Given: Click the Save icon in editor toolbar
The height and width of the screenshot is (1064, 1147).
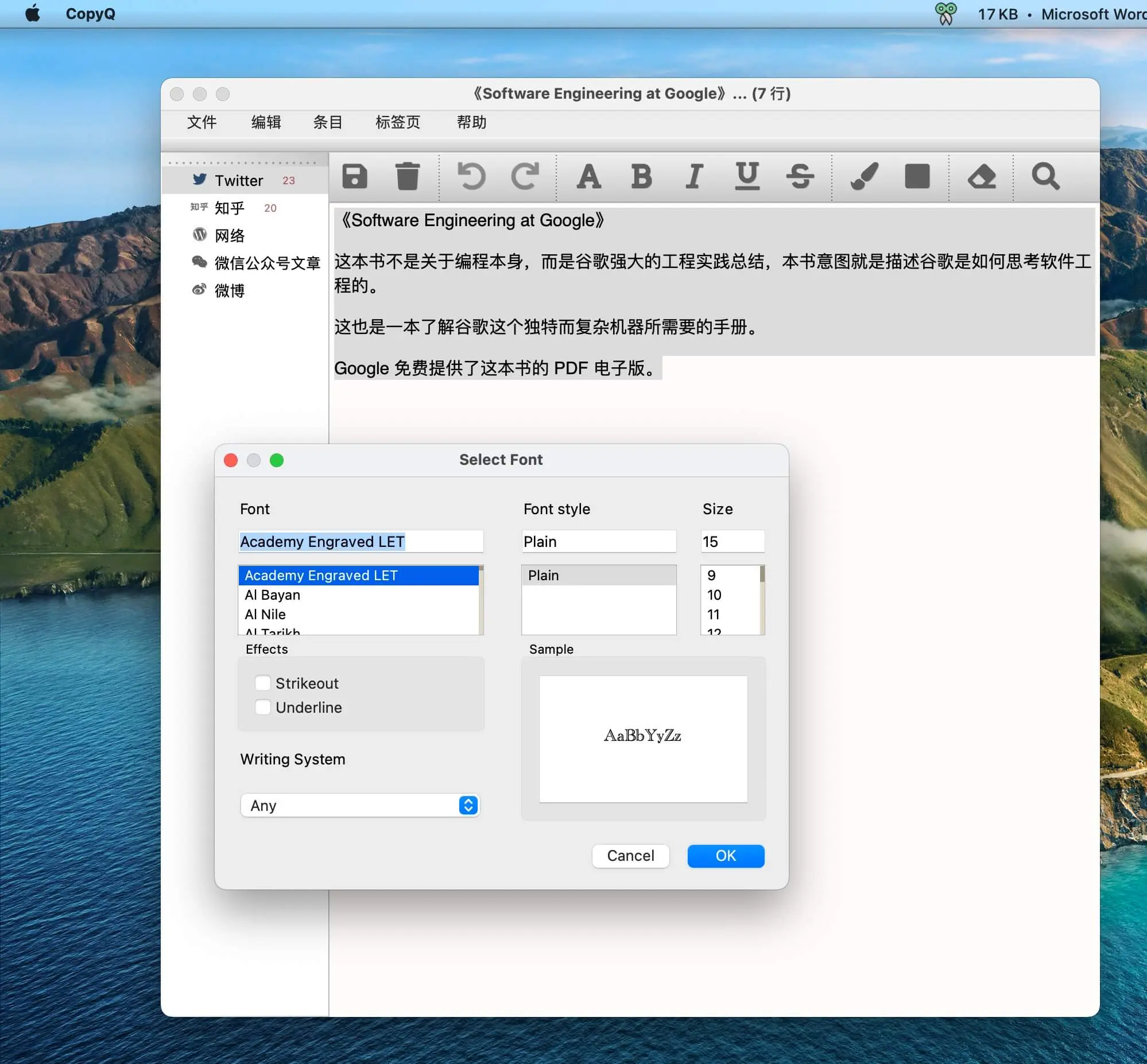Looking at the screenshot, I should [355, 176].
